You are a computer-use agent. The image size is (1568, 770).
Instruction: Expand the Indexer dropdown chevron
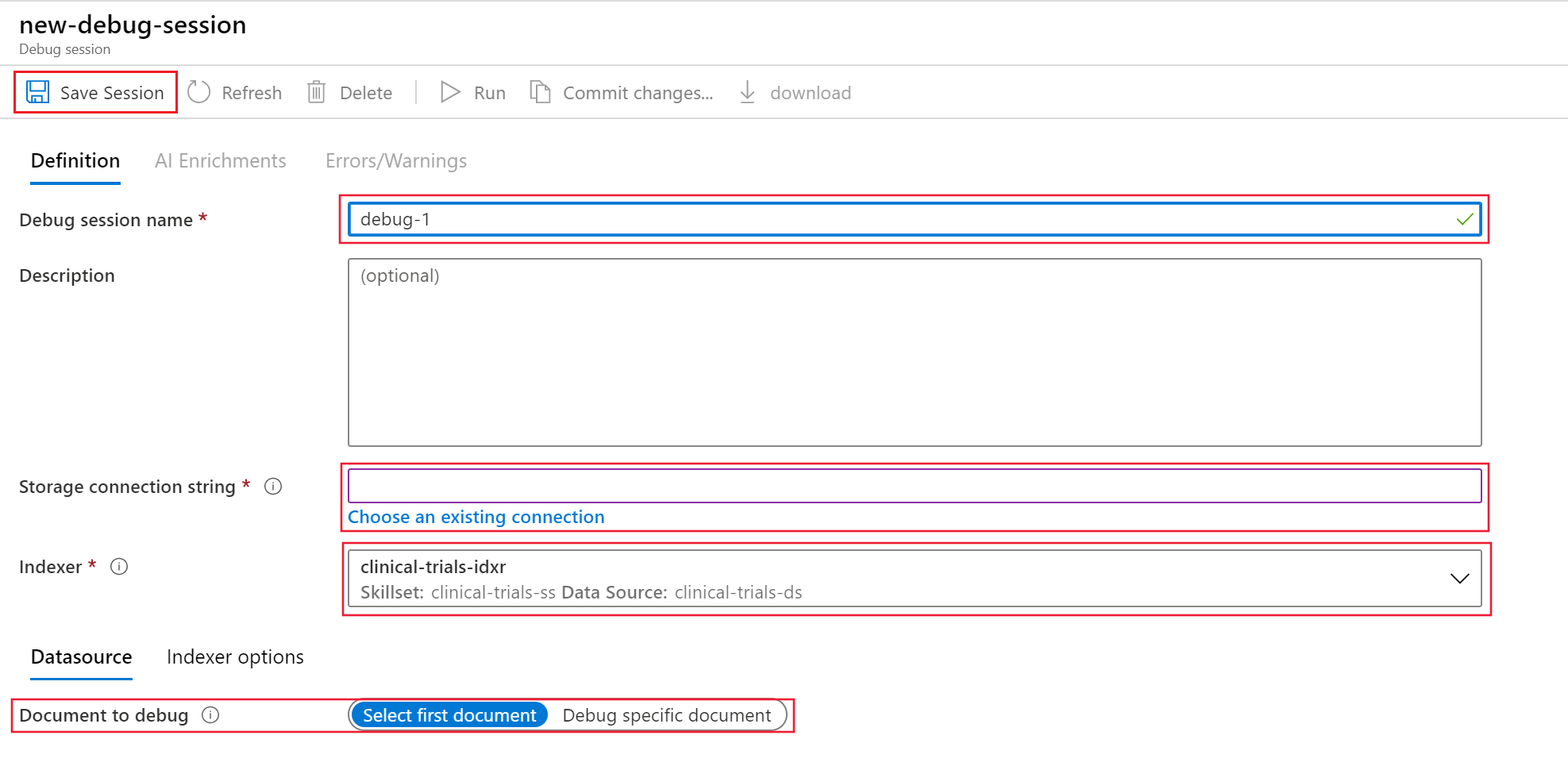click(x=1459, y=579)
